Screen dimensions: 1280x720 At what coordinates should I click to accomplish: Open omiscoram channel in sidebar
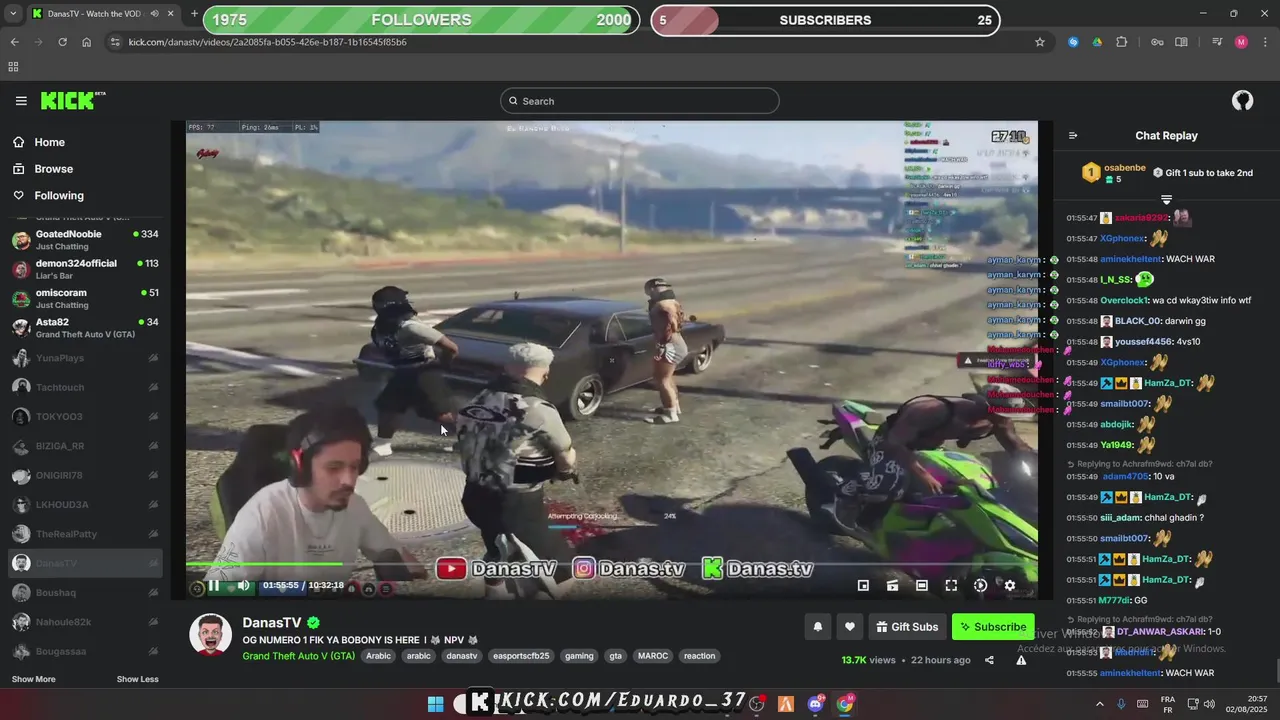pos(85,298)
